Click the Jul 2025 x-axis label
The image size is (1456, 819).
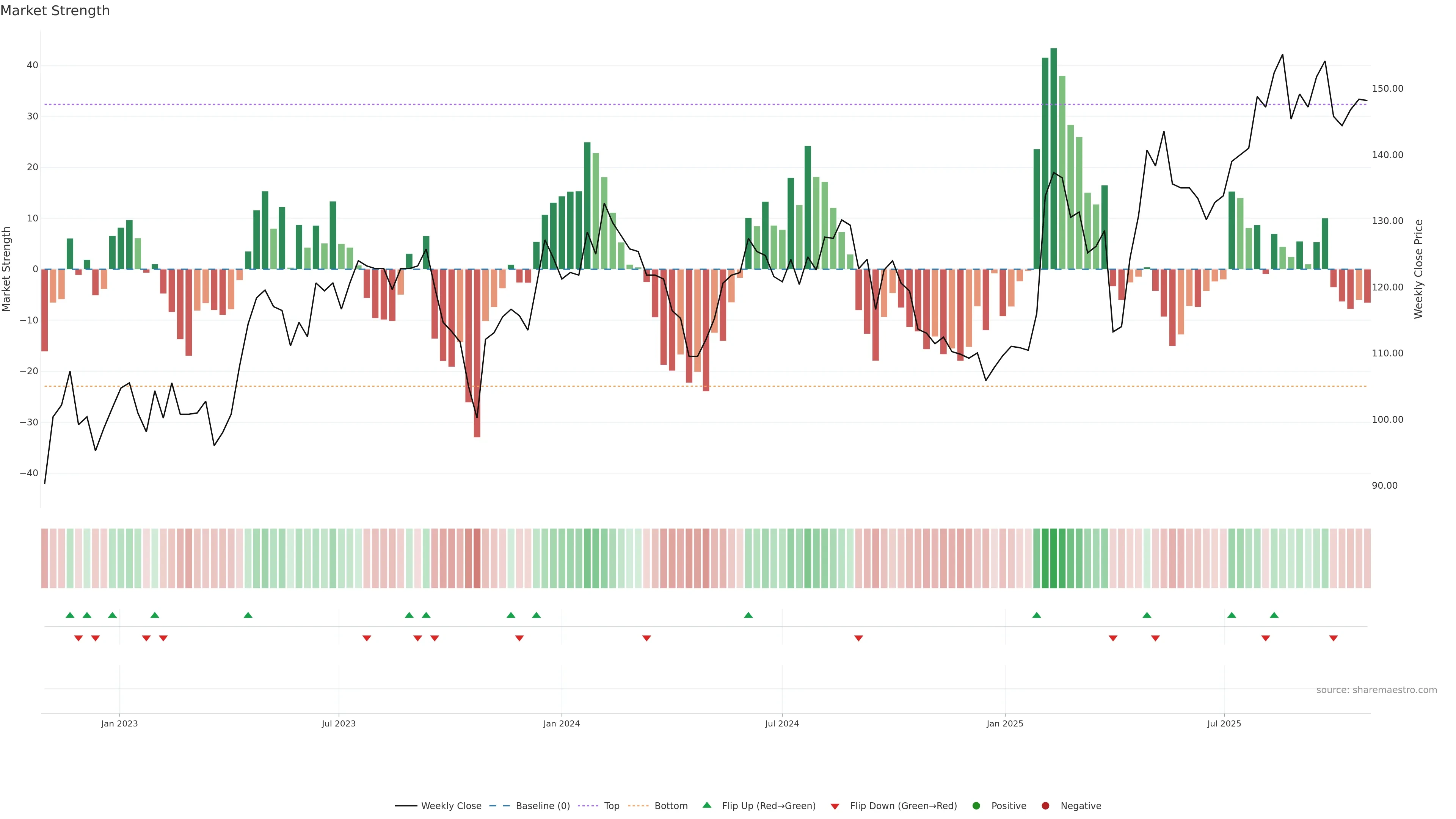click(1224, 723)
